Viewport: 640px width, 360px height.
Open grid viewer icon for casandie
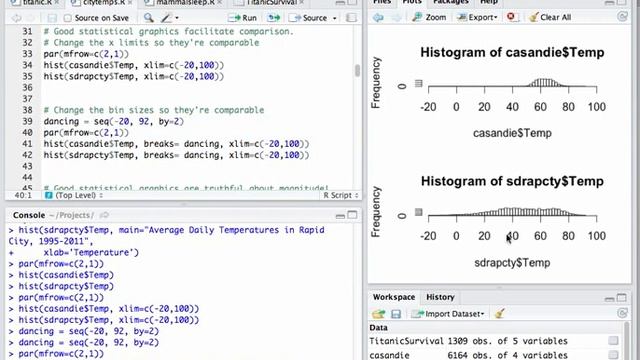tap(613, 355)
